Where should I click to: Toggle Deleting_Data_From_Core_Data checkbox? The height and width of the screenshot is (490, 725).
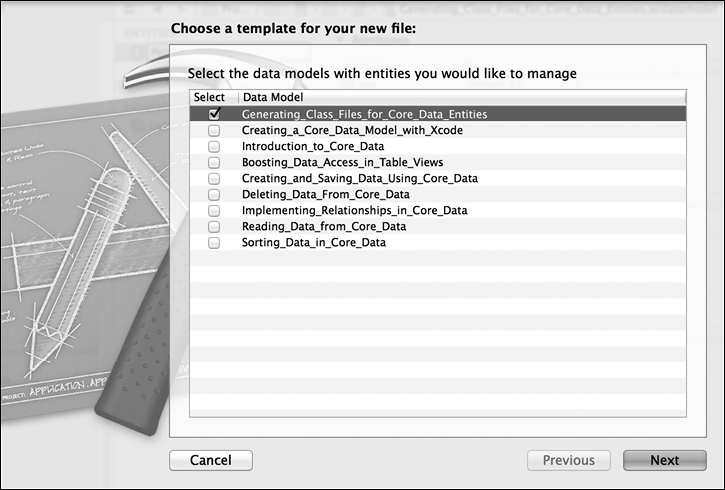tap(214, 195)
